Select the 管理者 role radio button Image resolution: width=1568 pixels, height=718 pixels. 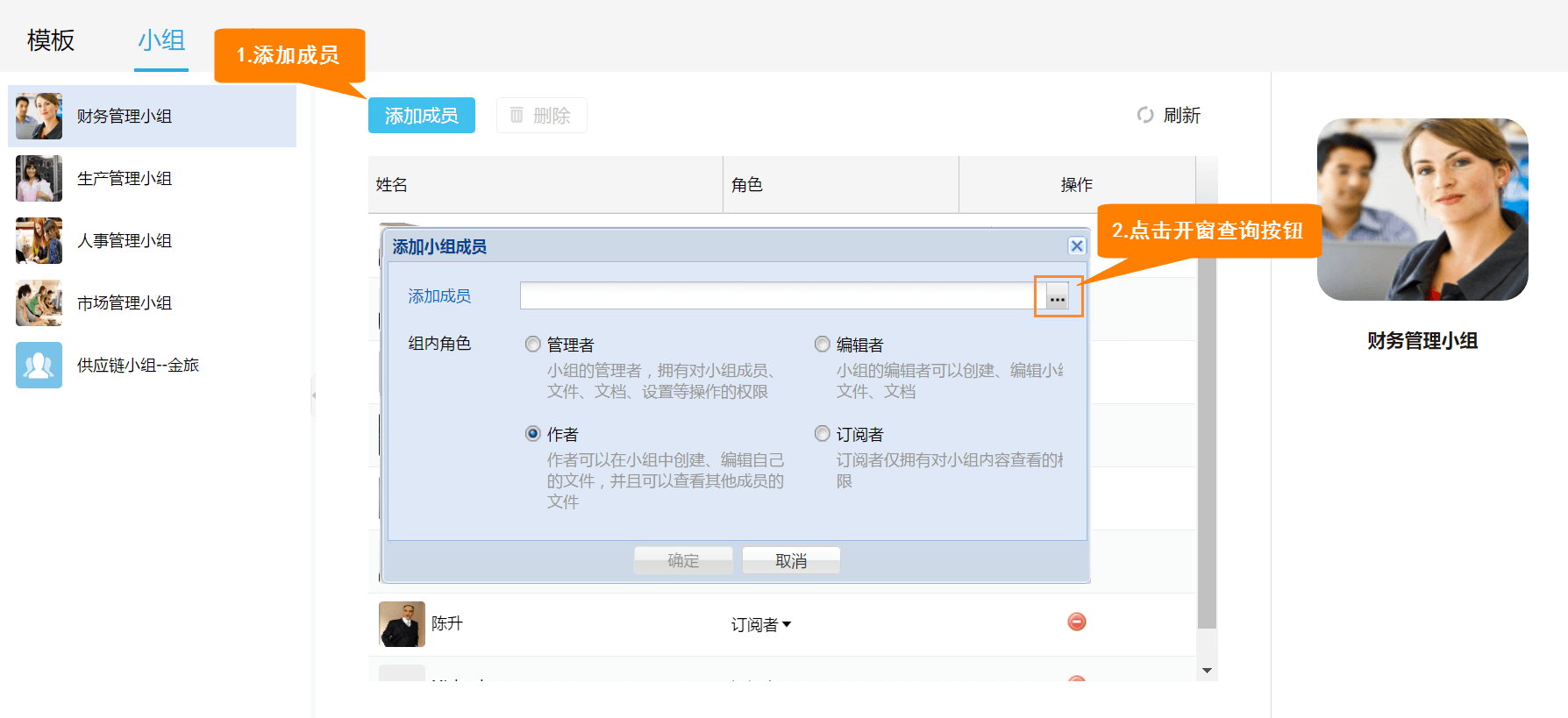[x=532, y=345]
